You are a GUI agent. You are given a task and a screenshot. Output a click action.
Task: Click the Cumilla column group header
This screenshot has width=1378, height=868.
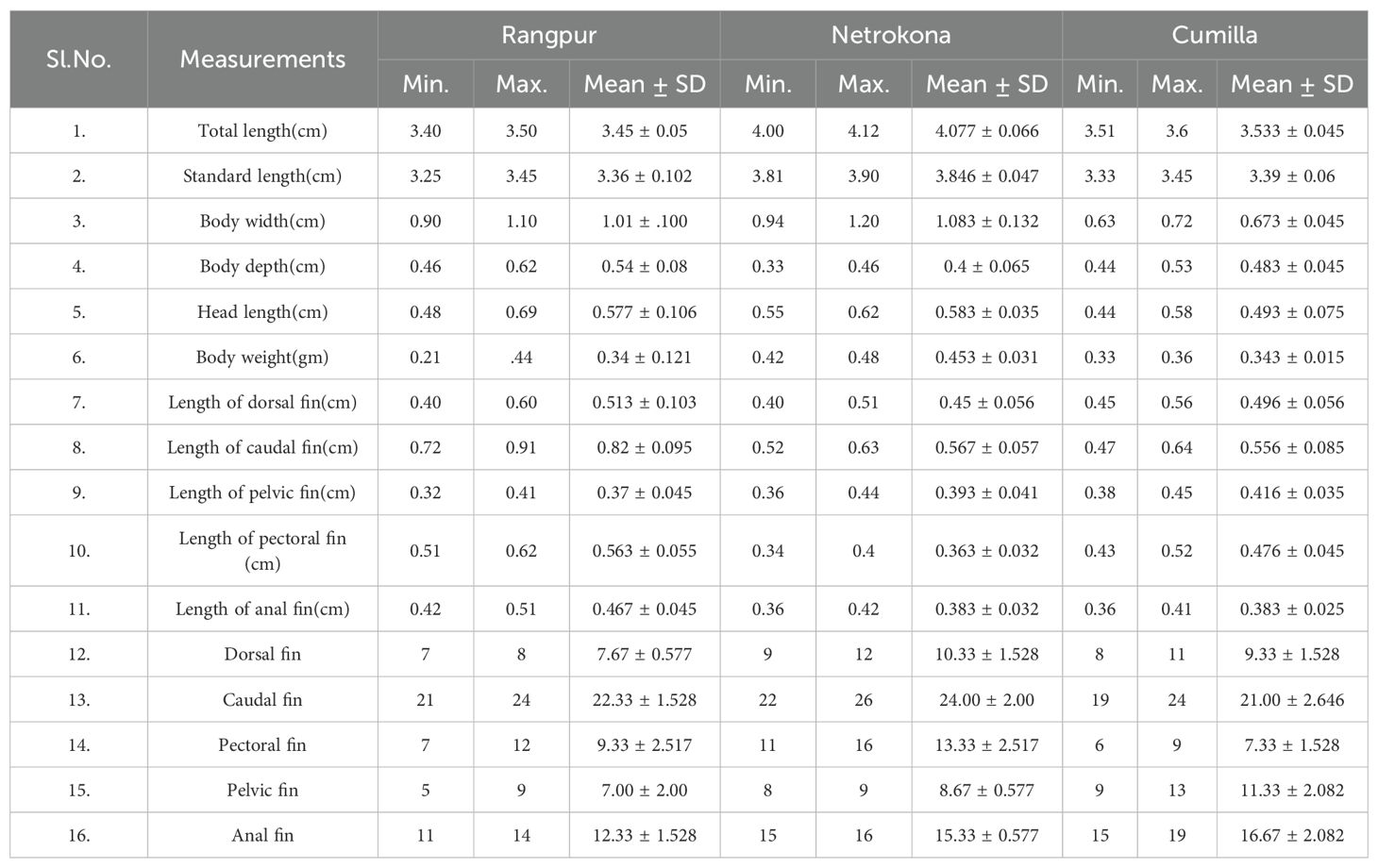(1215, 36)
